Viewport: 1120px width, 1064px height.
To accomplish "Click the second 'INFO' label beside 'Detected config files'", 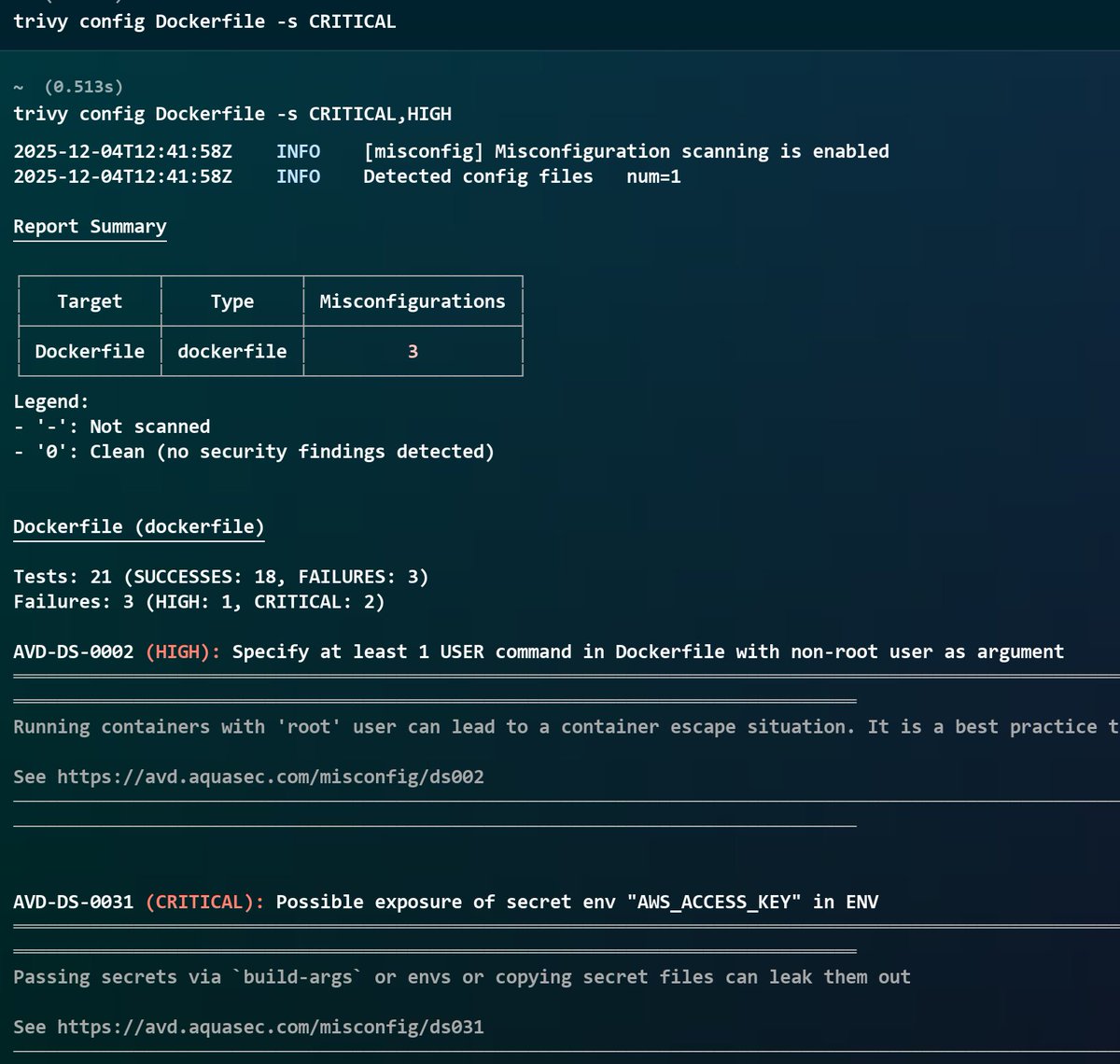I will [299, 176].
